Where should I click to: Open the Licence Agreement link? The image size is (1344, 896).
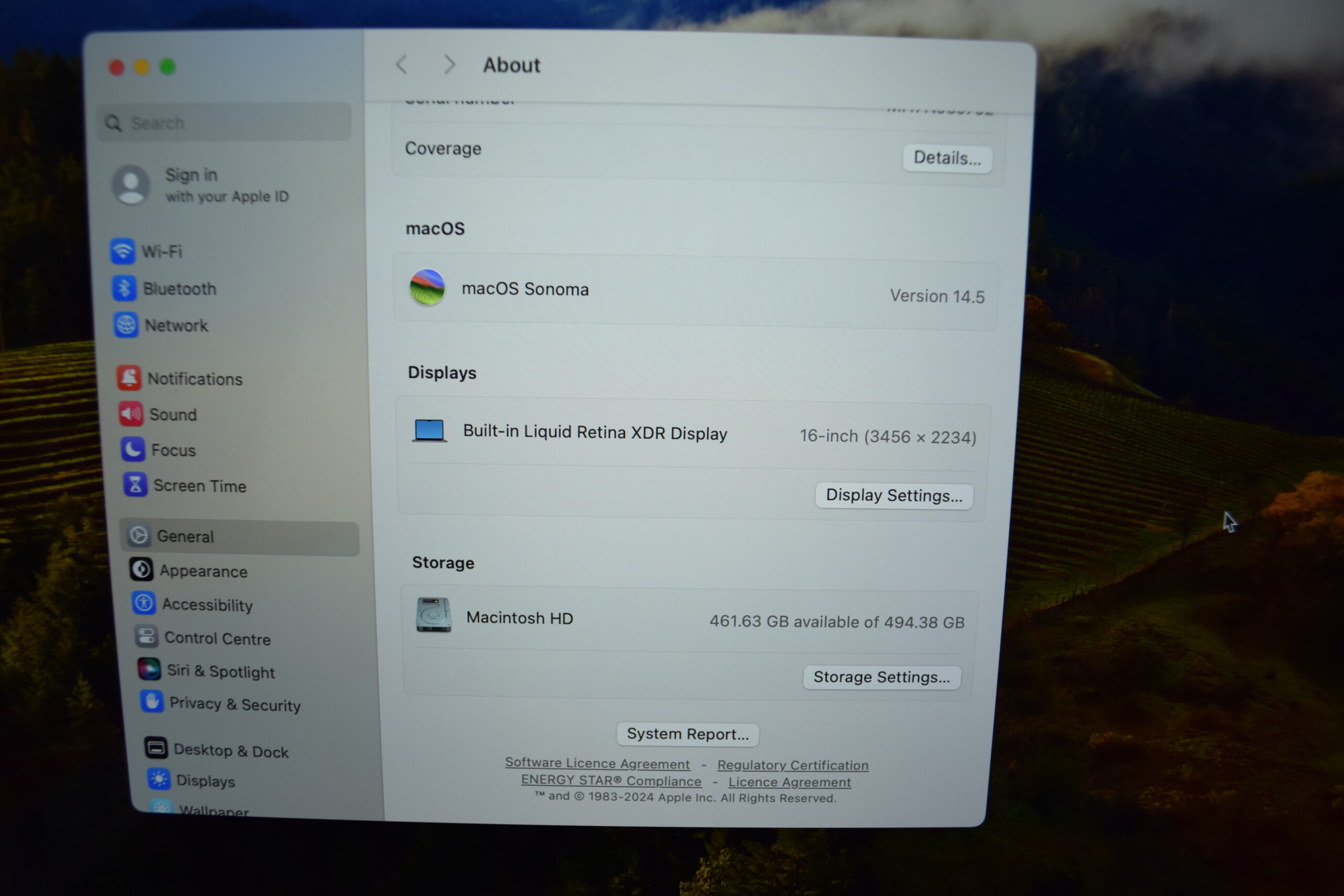click(x=790, y=782)
